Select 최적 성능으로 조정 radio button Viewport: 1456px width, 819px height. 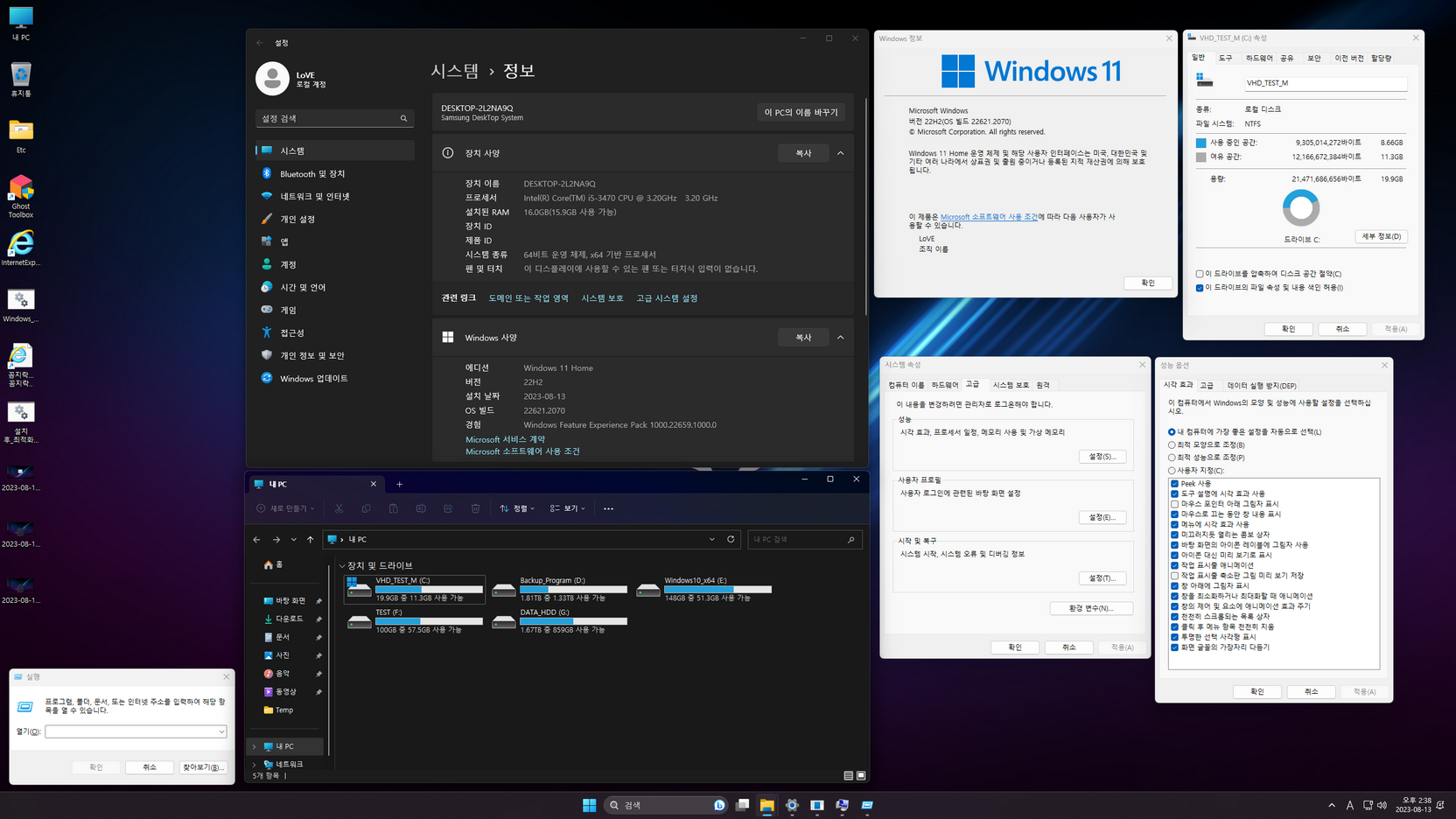1172,457
